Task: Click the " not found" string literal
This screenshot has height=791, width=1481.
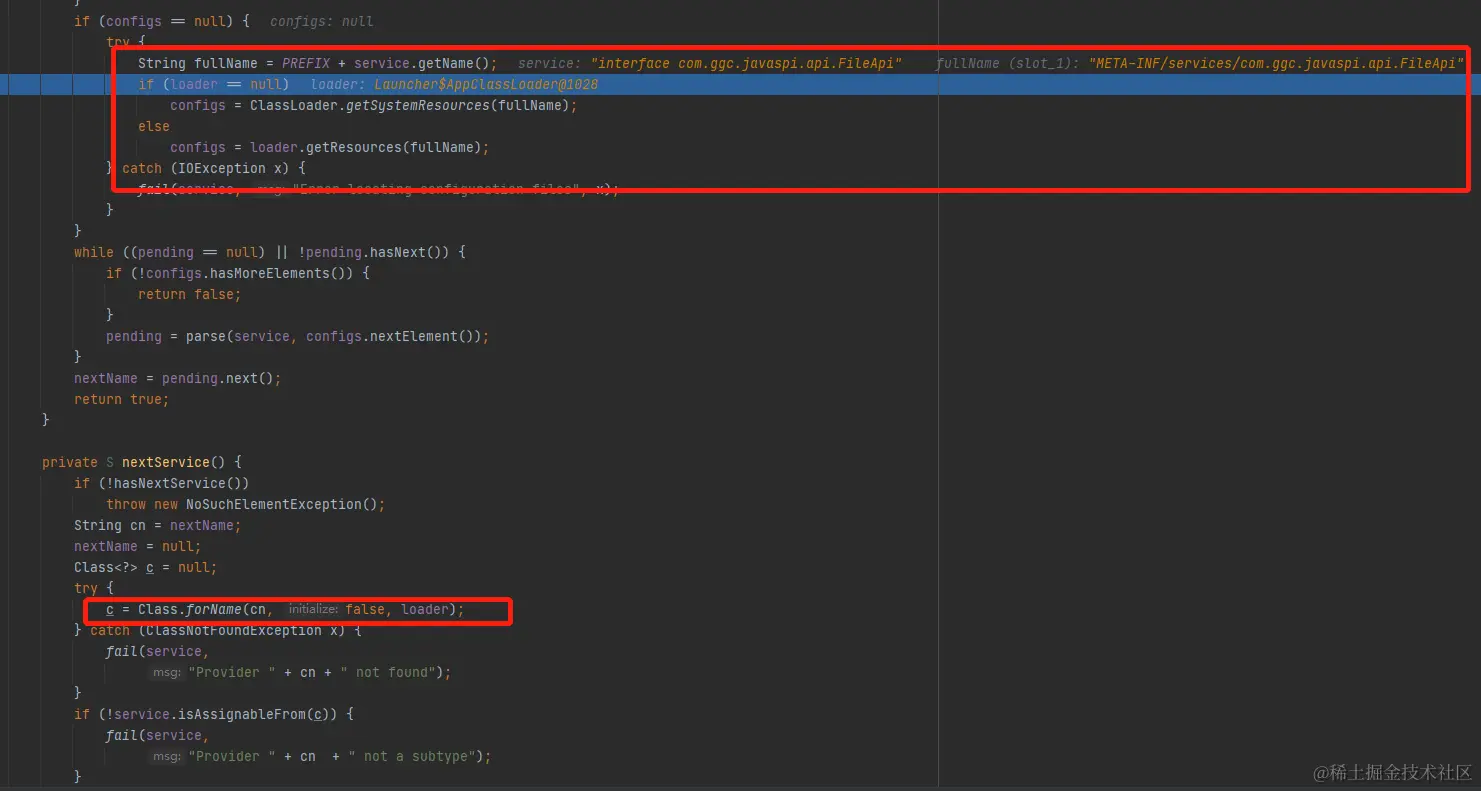Action: coord(388,672)
